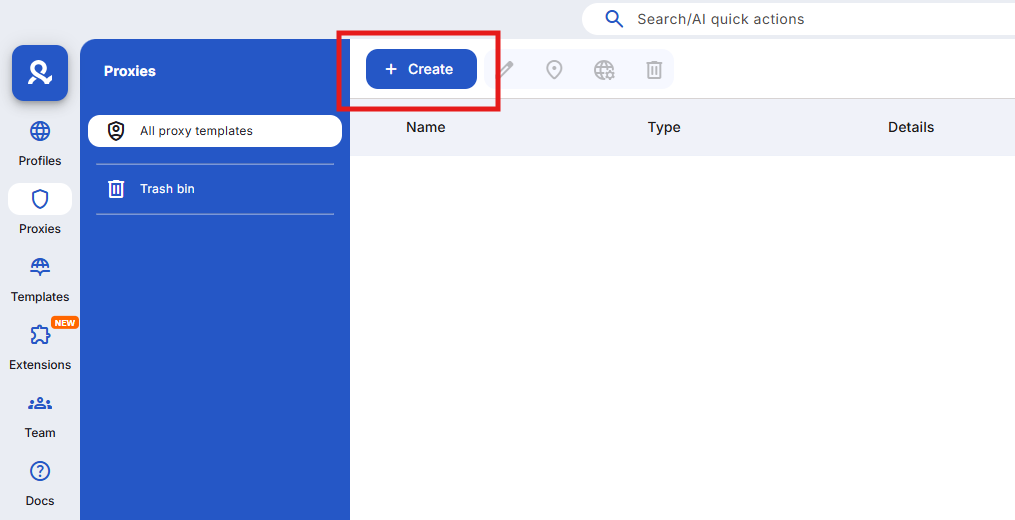Open the Team section
Screen dimensions: 1015x520
40,404
